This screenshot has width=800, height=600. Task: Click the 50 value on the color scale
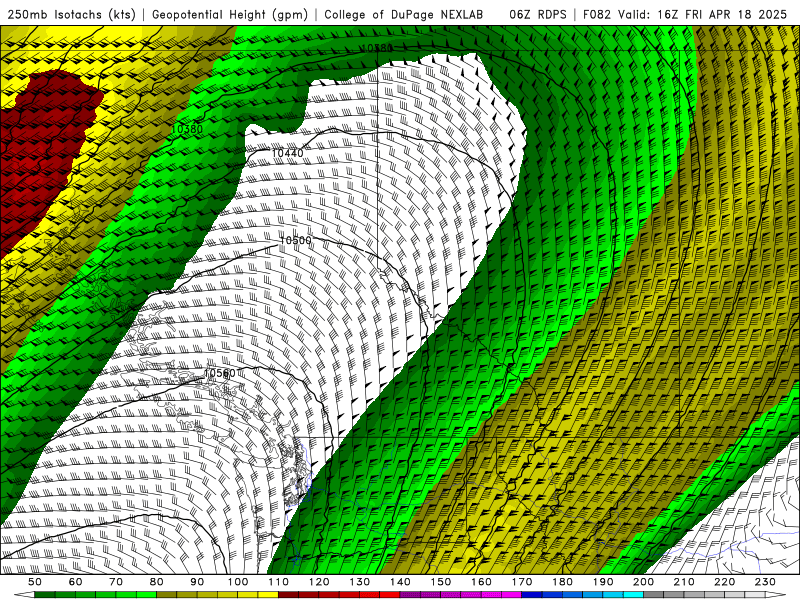(34, 582)
